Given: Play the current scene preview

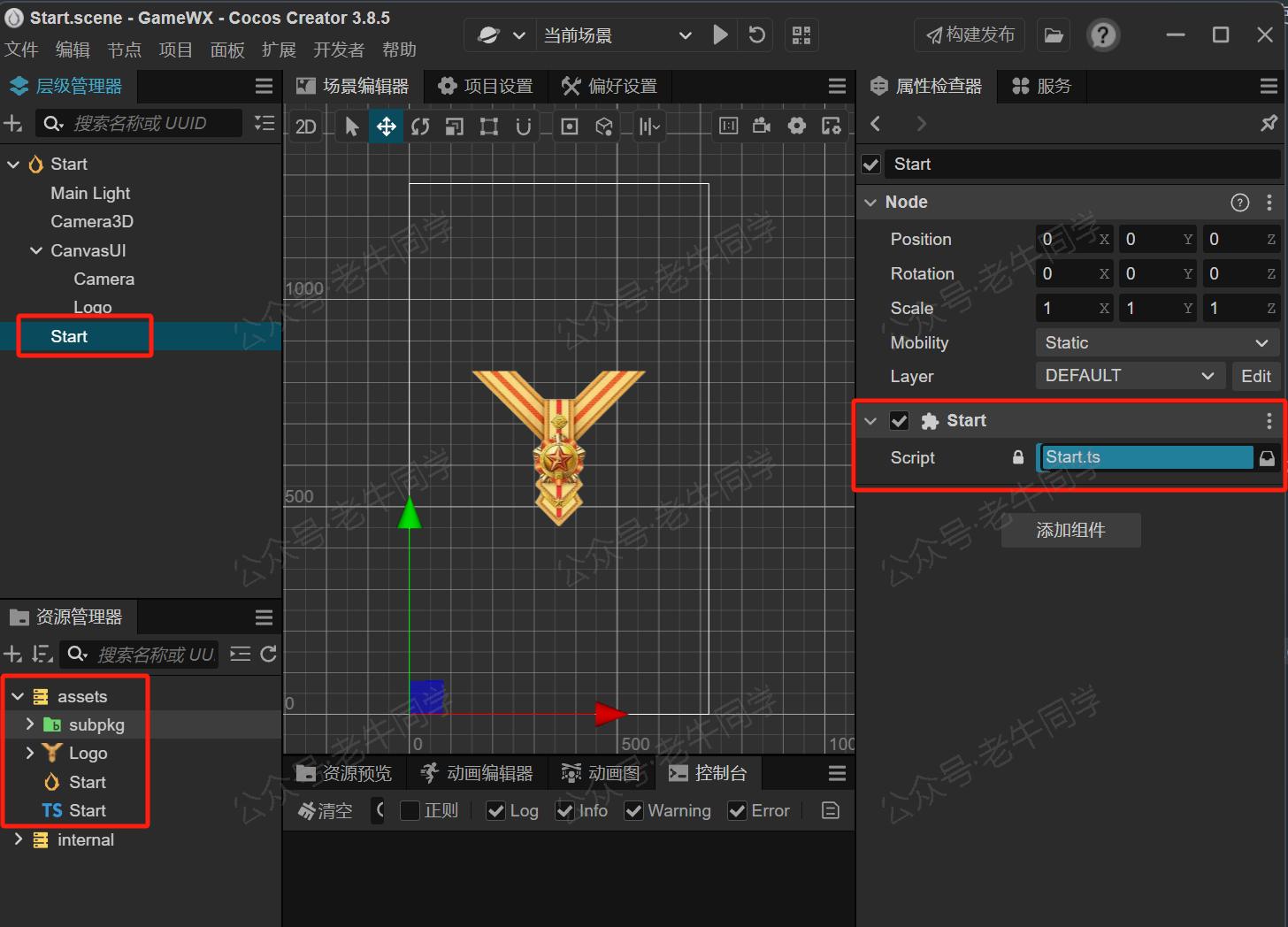Looking at the screenshot, I should [x=720, y=35].
